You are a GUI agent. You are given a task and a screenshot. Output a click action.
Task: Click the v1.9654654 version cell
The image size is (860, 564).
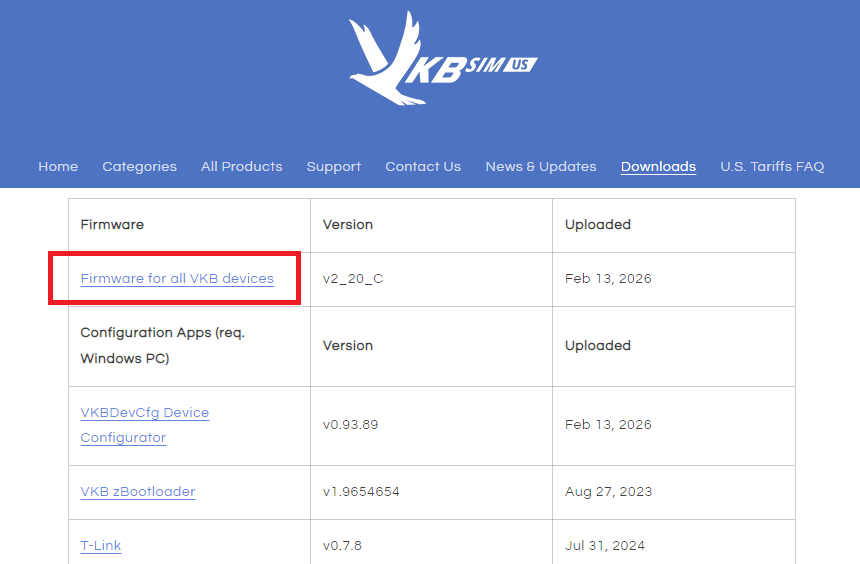361,492
